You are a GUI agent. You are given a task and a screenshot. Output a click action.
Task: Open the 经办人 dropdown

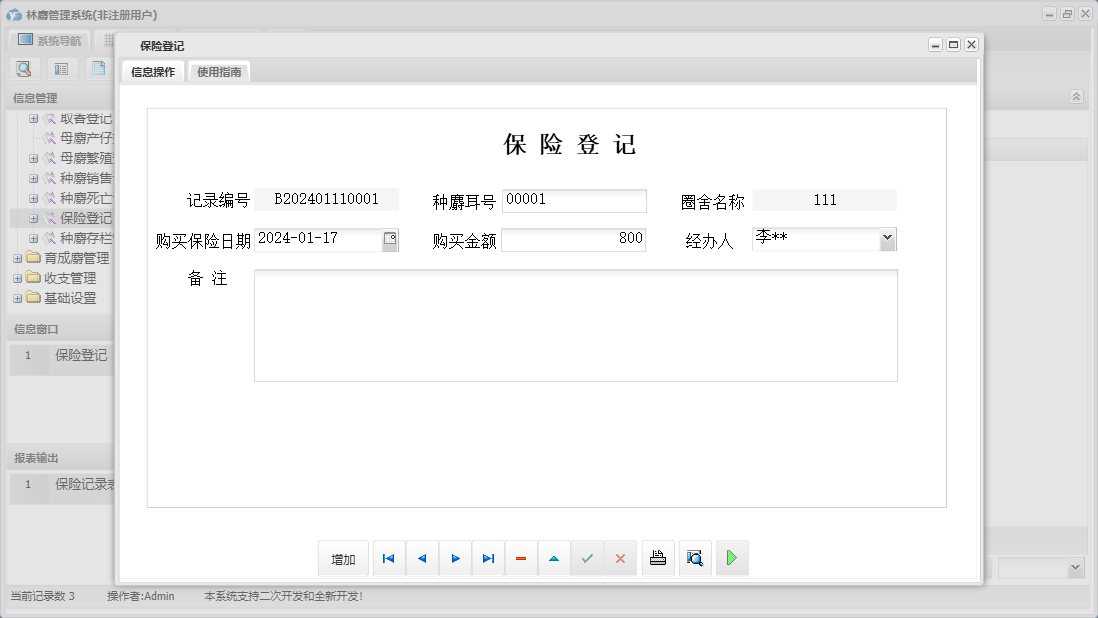886,238
